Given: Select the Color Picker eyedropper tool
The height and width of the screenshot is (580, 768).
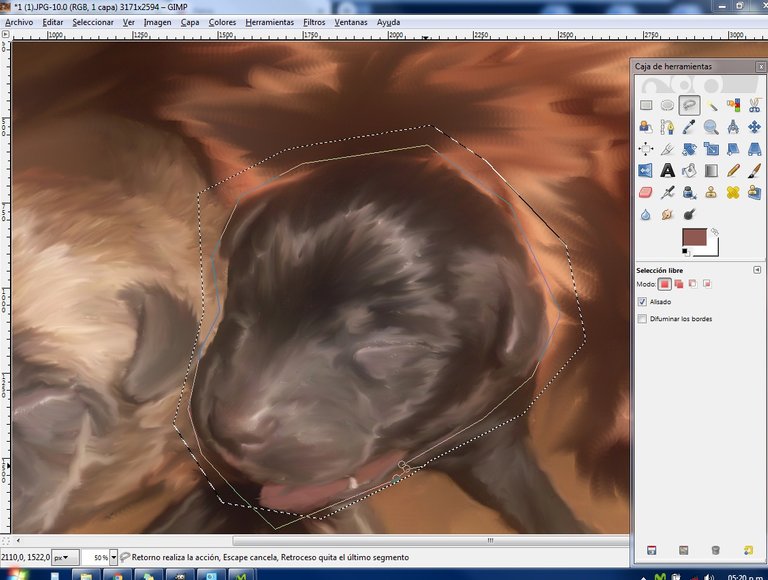Looking at the screenshot, I should (x=689, y=127).
